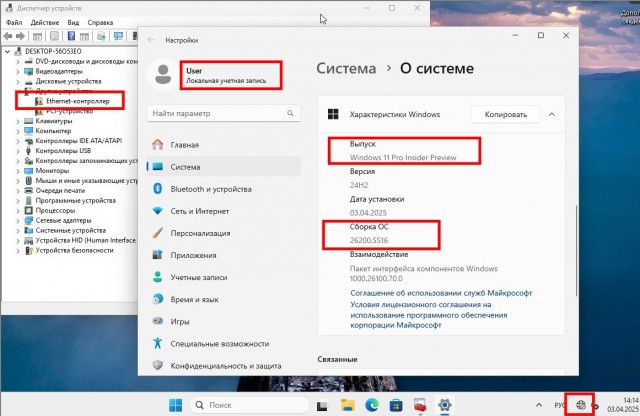Toggle the console tree toolbar icon in Device Manager
The image size is (640, 416).
[37, 36]
